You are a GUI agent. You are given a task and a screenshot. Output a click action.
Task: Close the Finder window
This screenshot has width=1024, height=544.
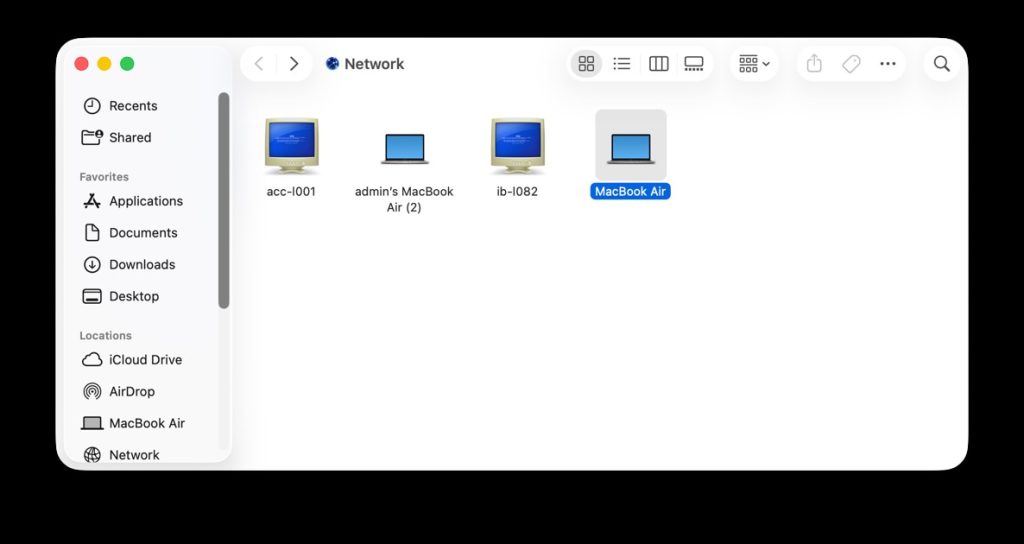pyautogui.click(x=82, y=63)
